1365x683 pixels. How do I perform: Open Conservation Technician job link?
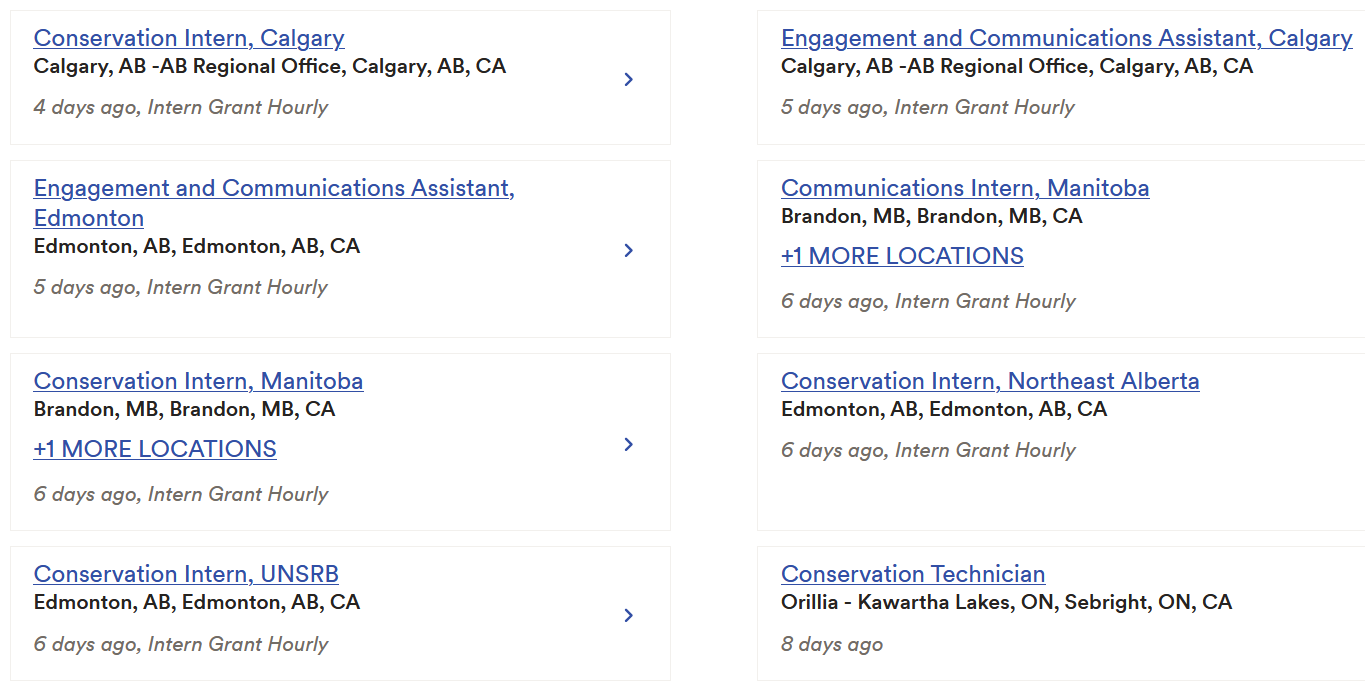913,574
